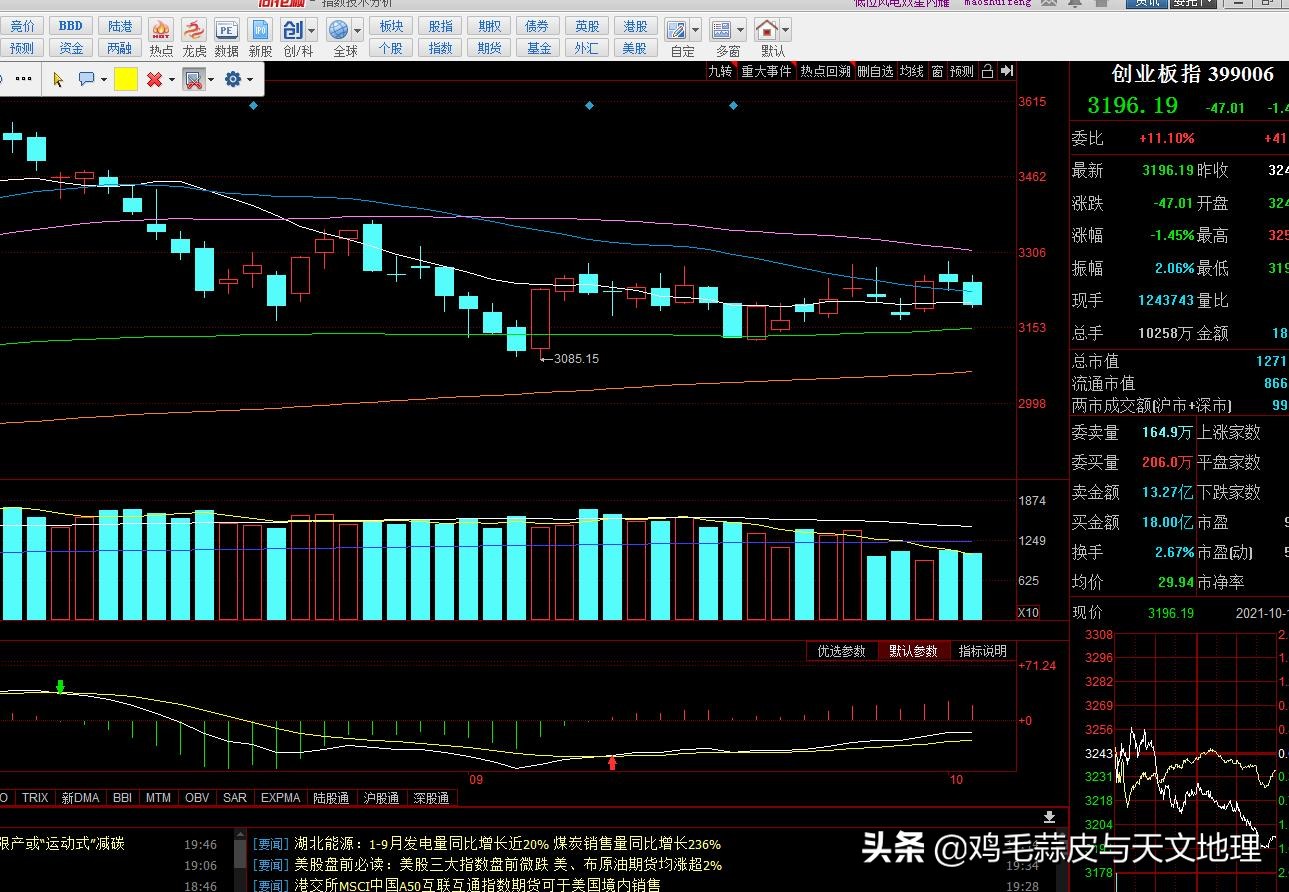1289x892 pixels.
Task: Switch to the SAR indicator tab
Action: point(235,798)
